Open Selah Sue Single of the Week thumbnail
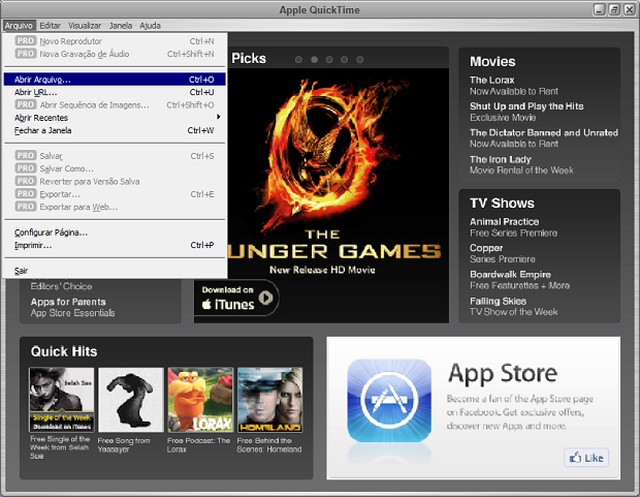This screenshot has width=640, height=497. point(62,400)
